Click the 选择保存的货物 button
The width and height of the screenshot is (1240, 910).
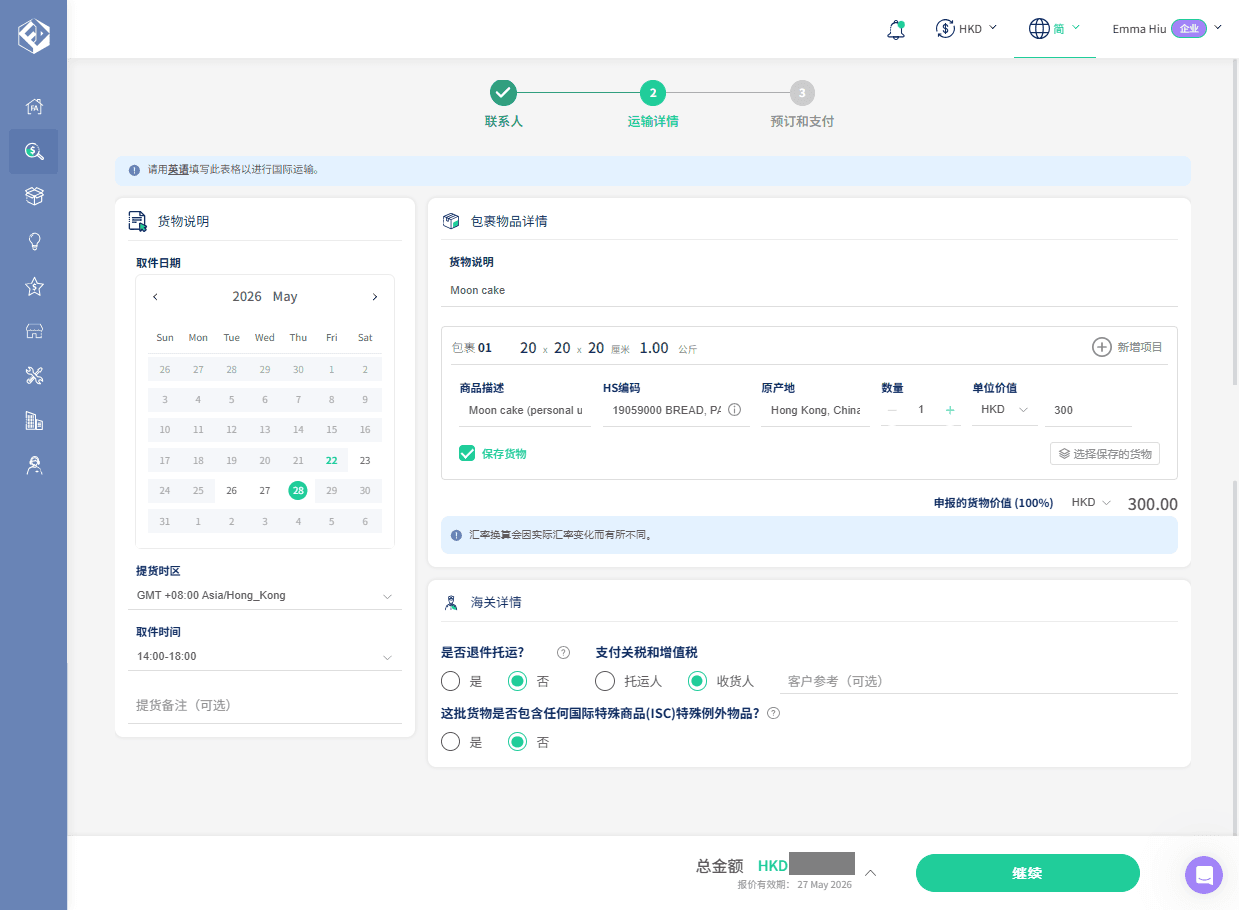[1105, 454]
